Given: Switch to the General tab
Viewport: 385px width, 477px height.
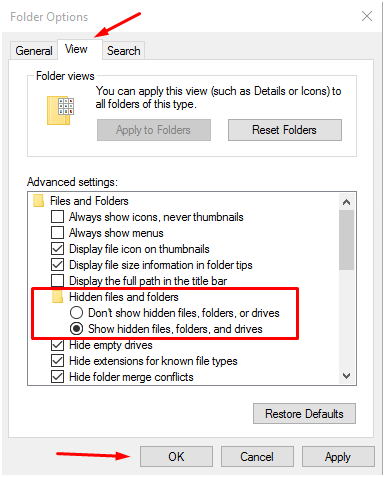Looking at the screenshot, I should 33,51.
